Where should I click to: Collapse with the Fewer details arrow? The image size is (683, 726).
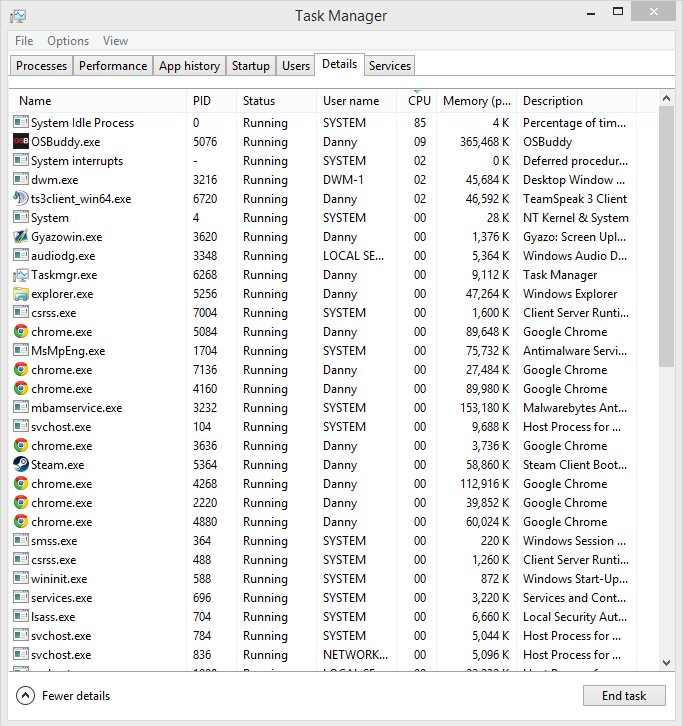[25, 695]
